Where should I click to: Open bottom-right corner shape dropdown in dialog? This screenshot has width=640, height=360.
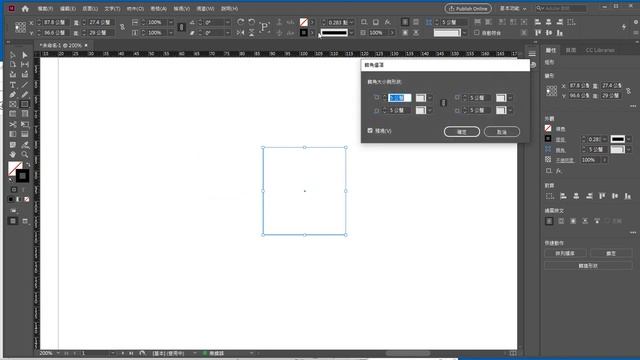click(x=510, y=110)
